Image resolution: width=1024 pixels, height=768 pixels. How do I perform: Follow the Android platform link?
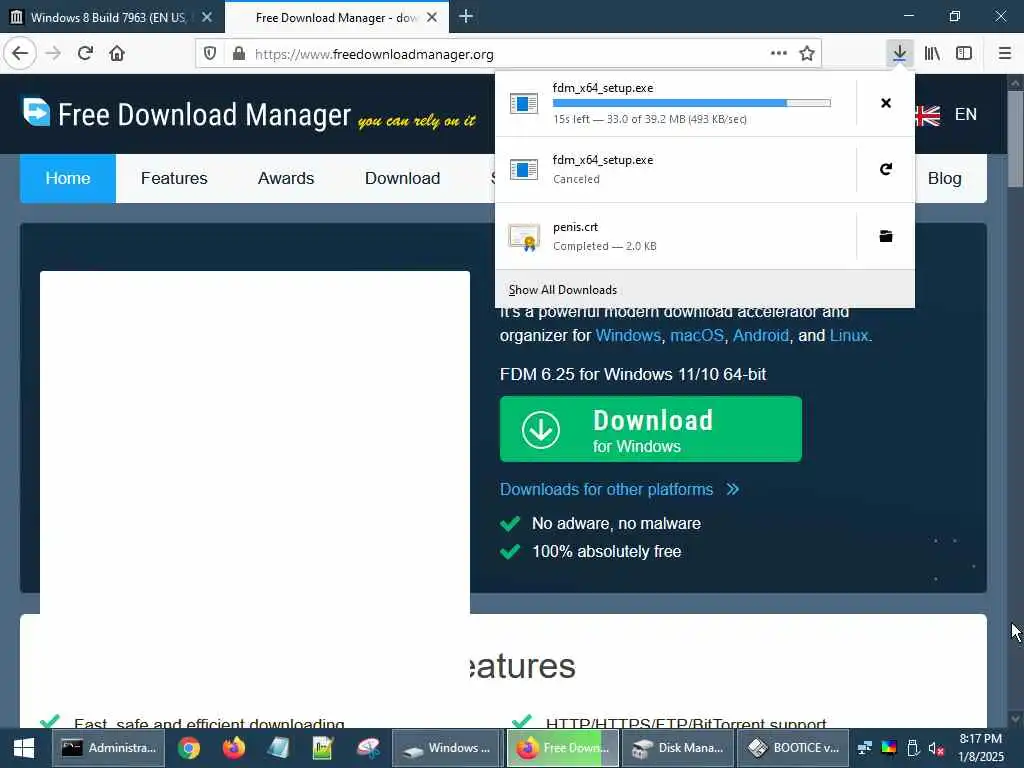pyautogui.click(x=761, y=335)
